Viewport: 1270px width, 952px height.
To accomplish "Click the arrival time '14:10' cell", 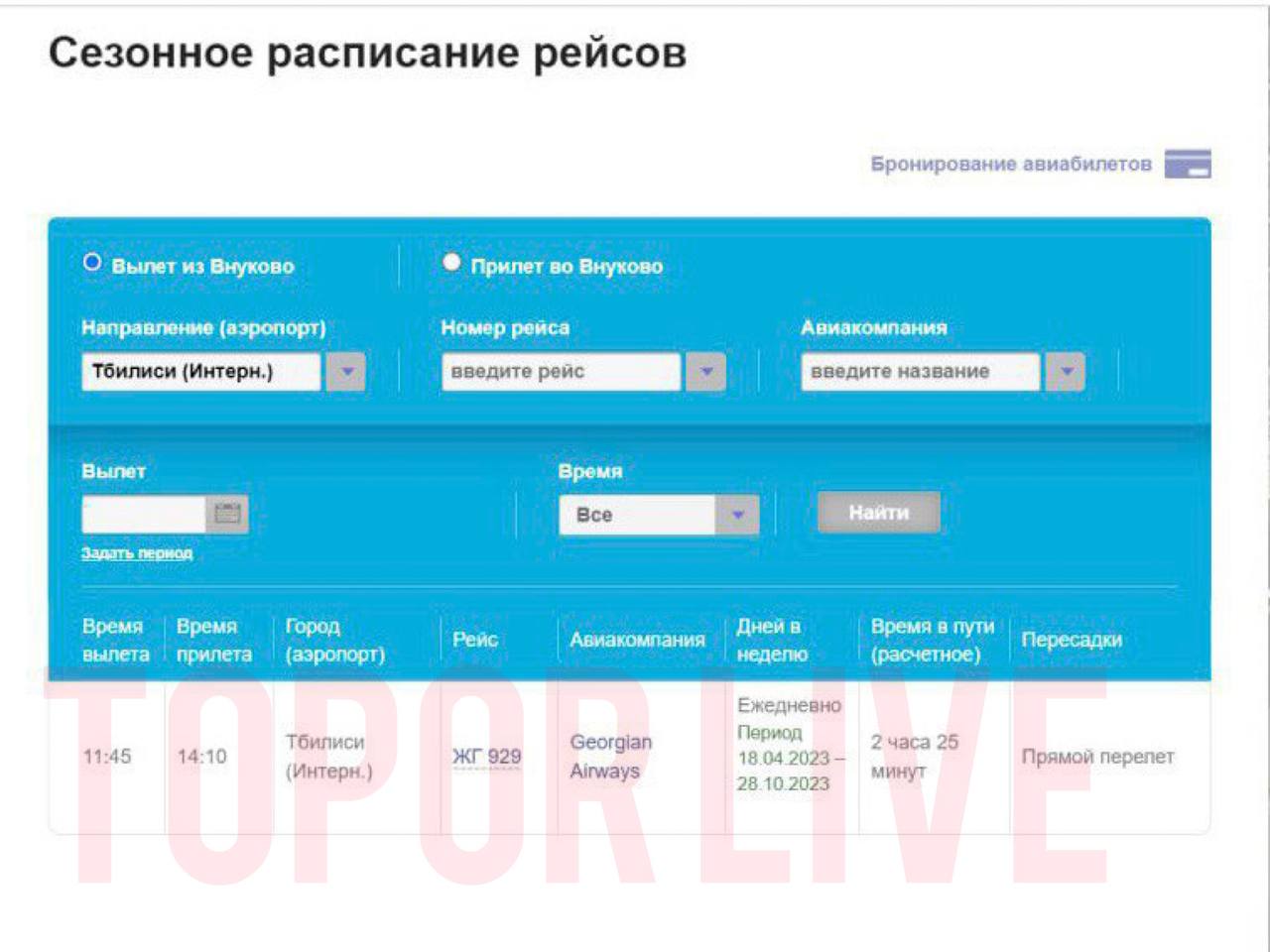I will (x=201, y=757).
